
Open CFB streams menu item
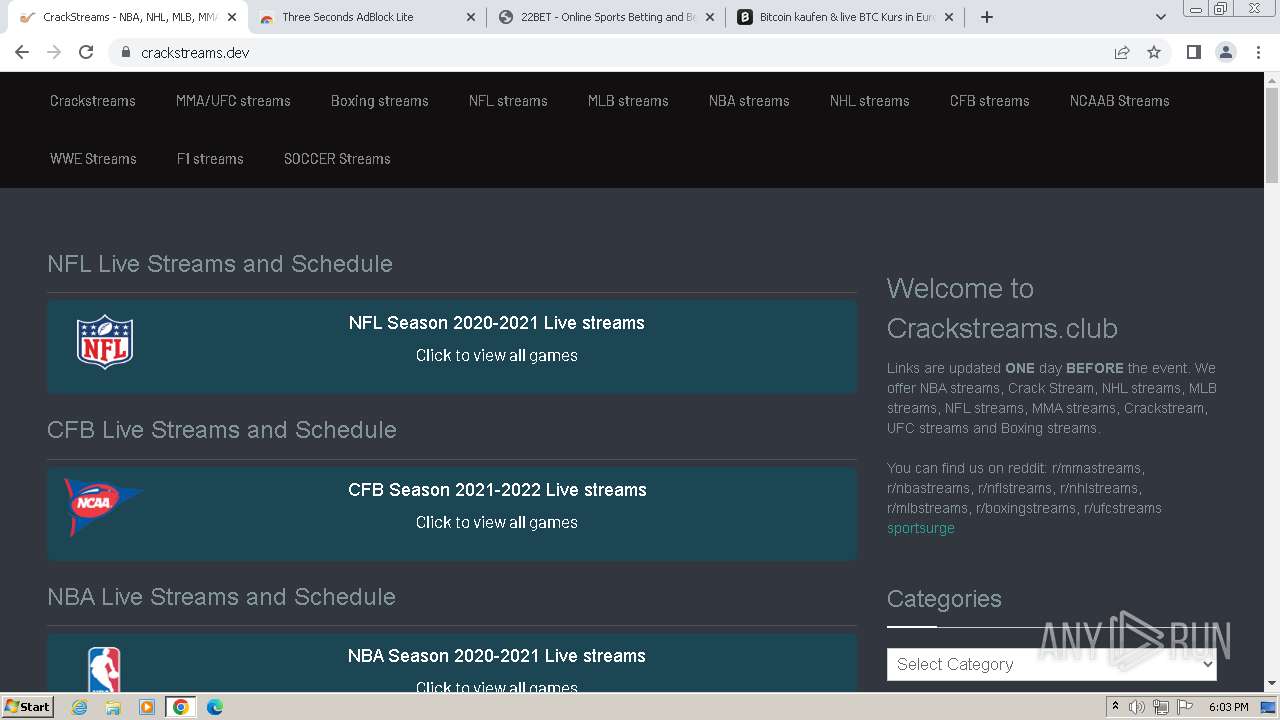tap(990, 101)
